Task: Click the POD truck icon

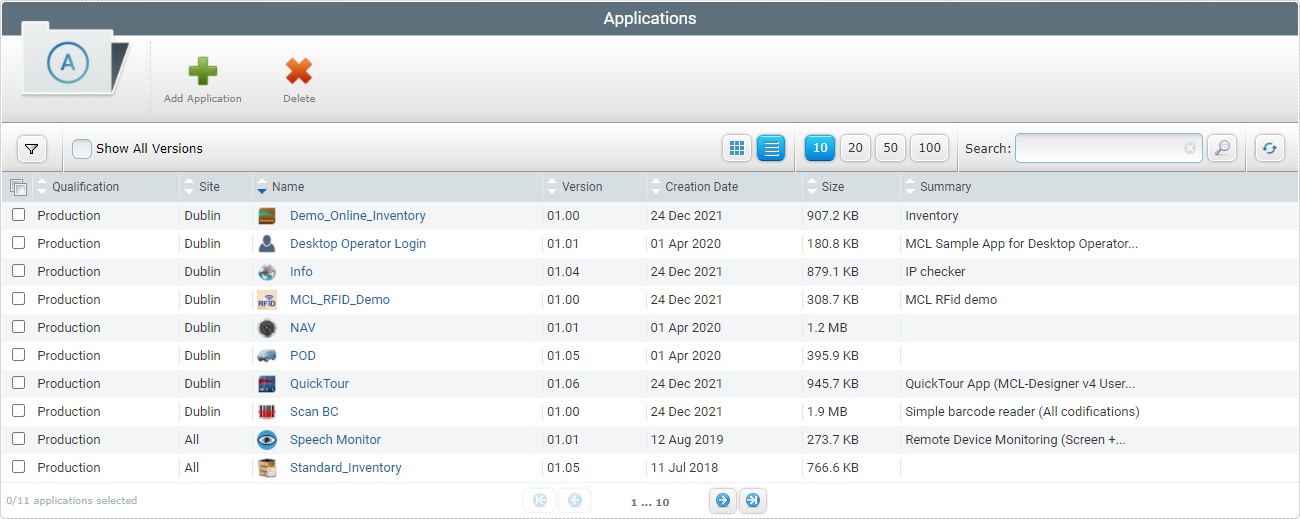Action: [x=267, y=356]
